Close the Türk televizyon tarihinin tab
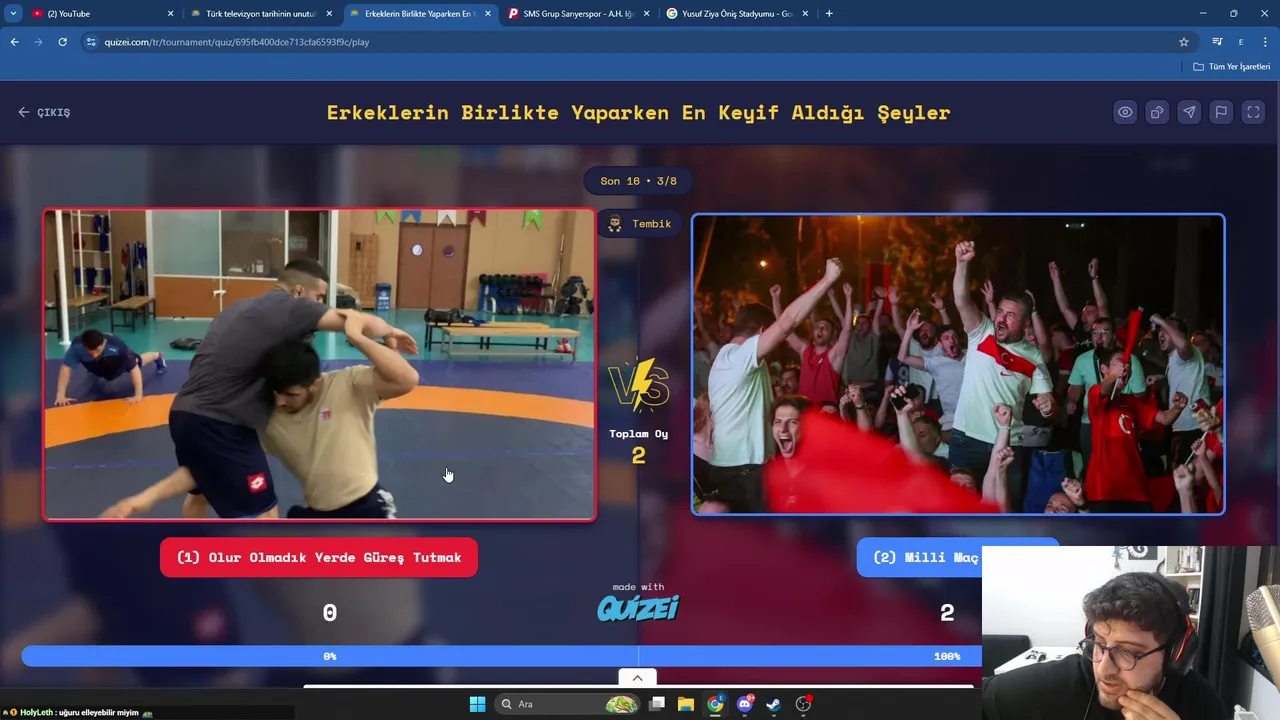This screenshot has width=1280, height=720. point(329,14)
